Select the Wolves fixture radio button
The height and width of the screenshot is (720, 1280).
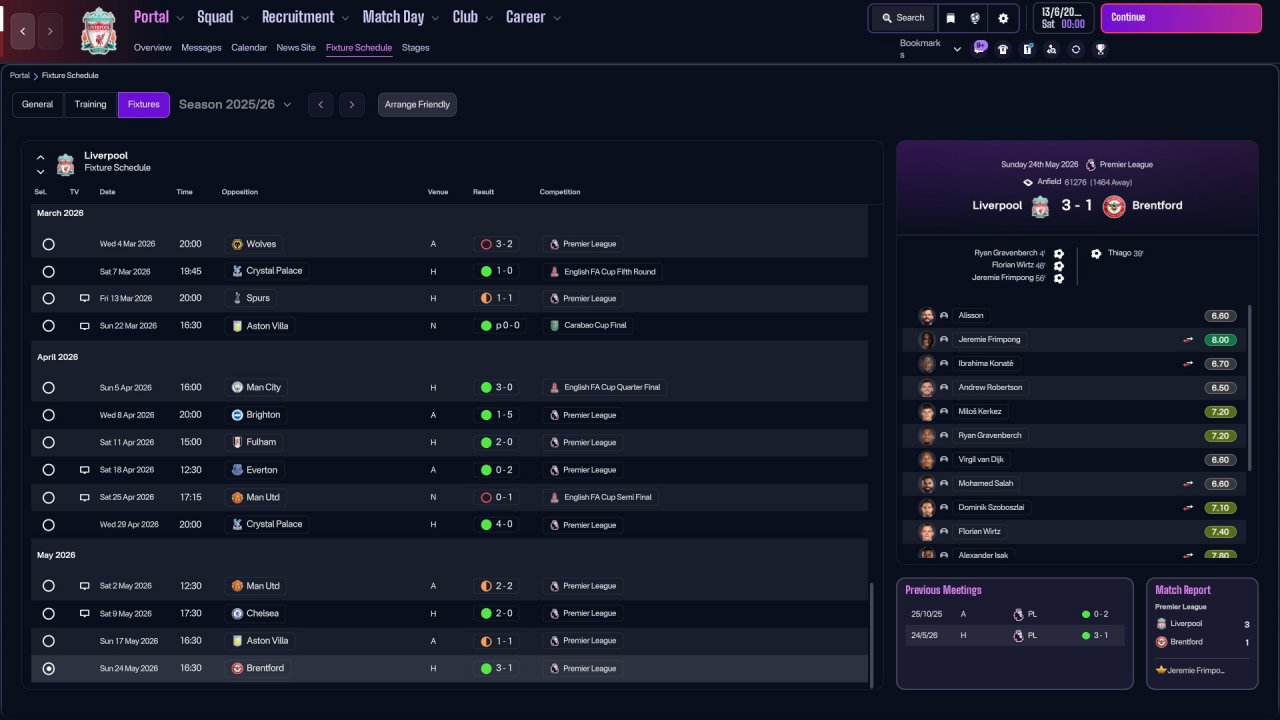point(48,244)
